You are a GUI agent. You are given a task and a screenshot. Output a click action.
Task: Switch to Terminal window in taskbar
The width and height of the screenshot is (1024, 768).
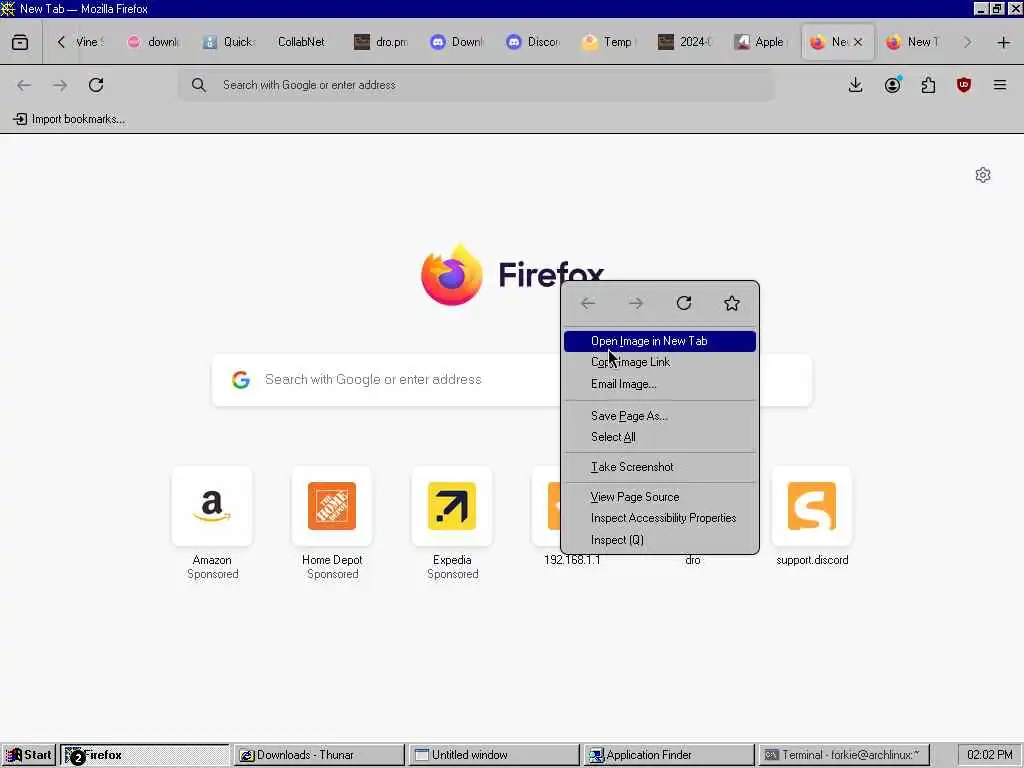(844, 755)
